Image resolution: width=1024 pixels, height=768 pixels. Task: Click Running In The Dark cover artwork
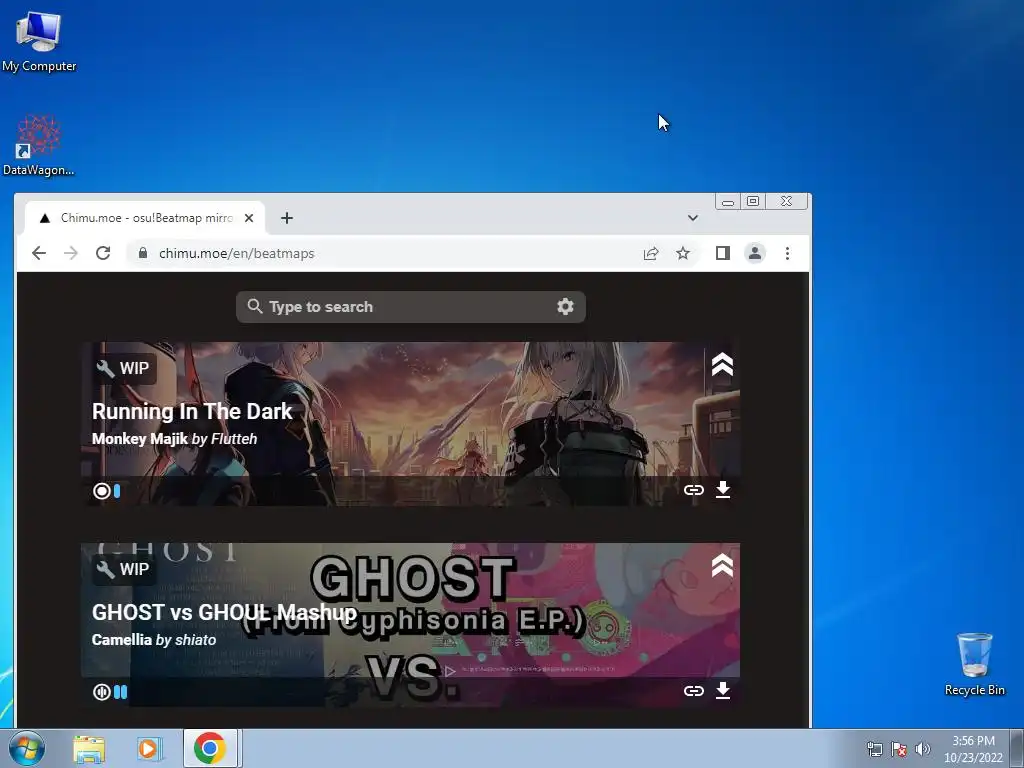(410, 424)
